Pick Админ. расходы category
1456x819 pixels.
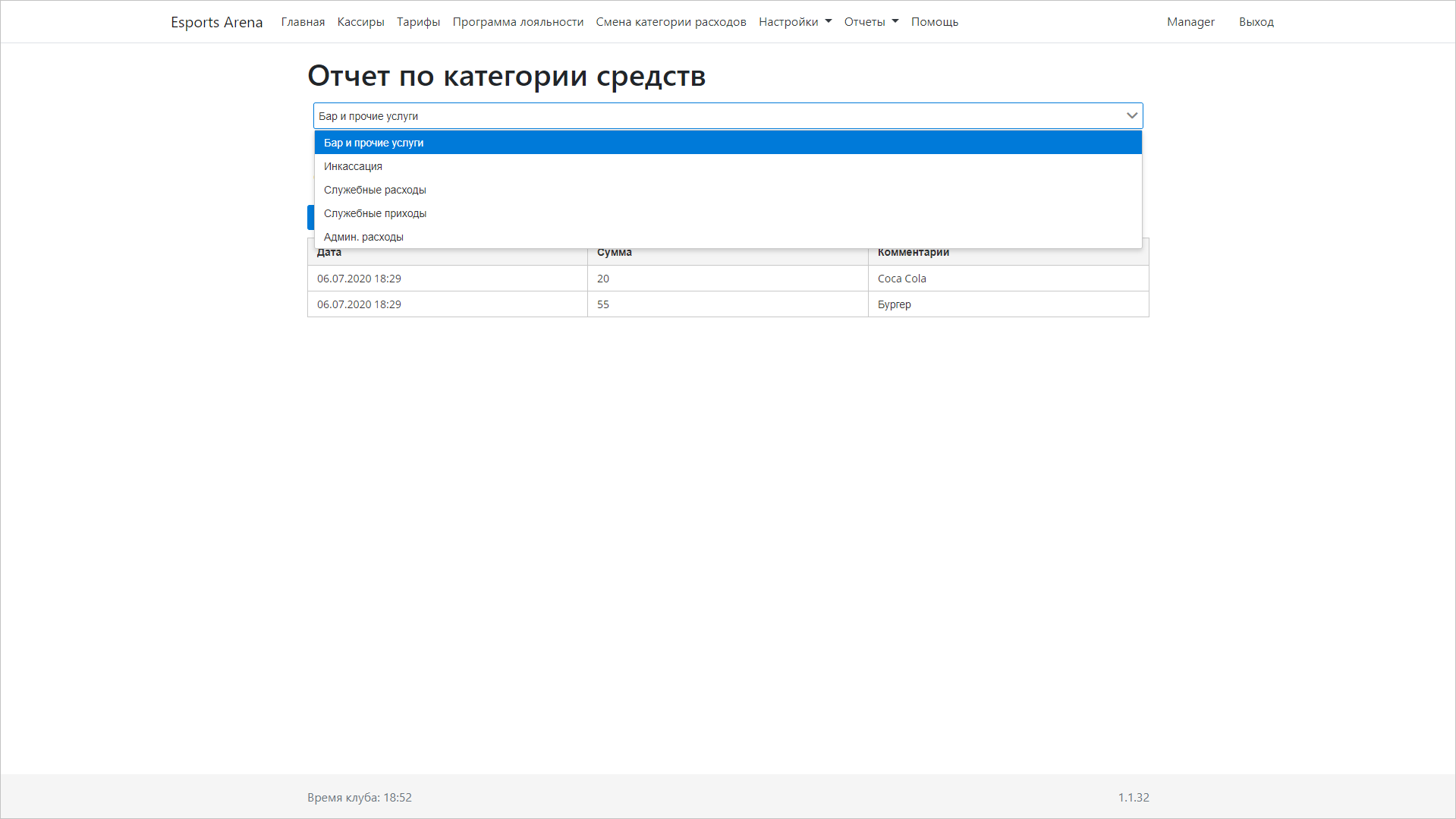point(363,237)
